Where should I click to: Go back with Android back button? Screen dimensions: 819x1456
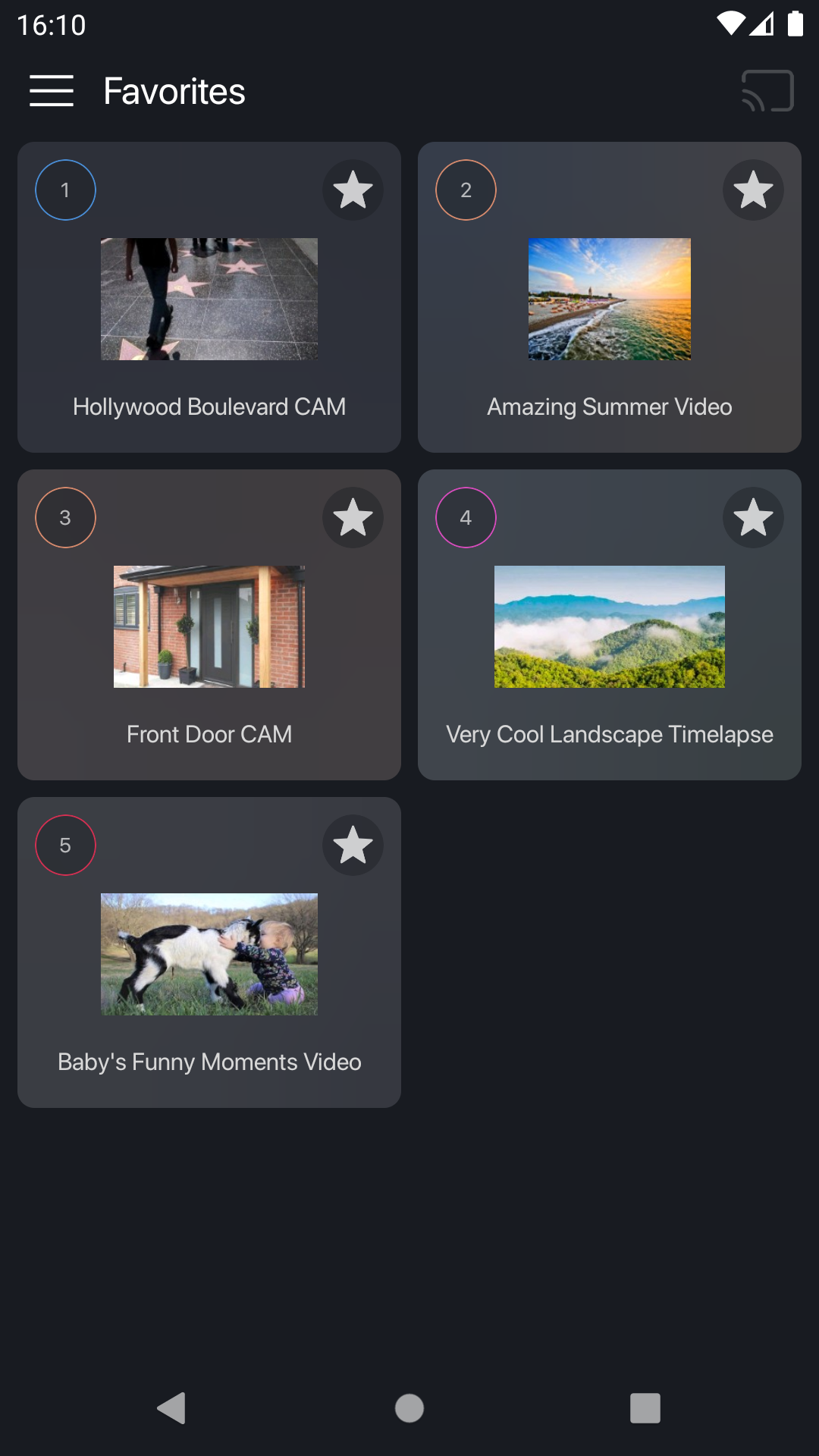[x=172, y=1408]
